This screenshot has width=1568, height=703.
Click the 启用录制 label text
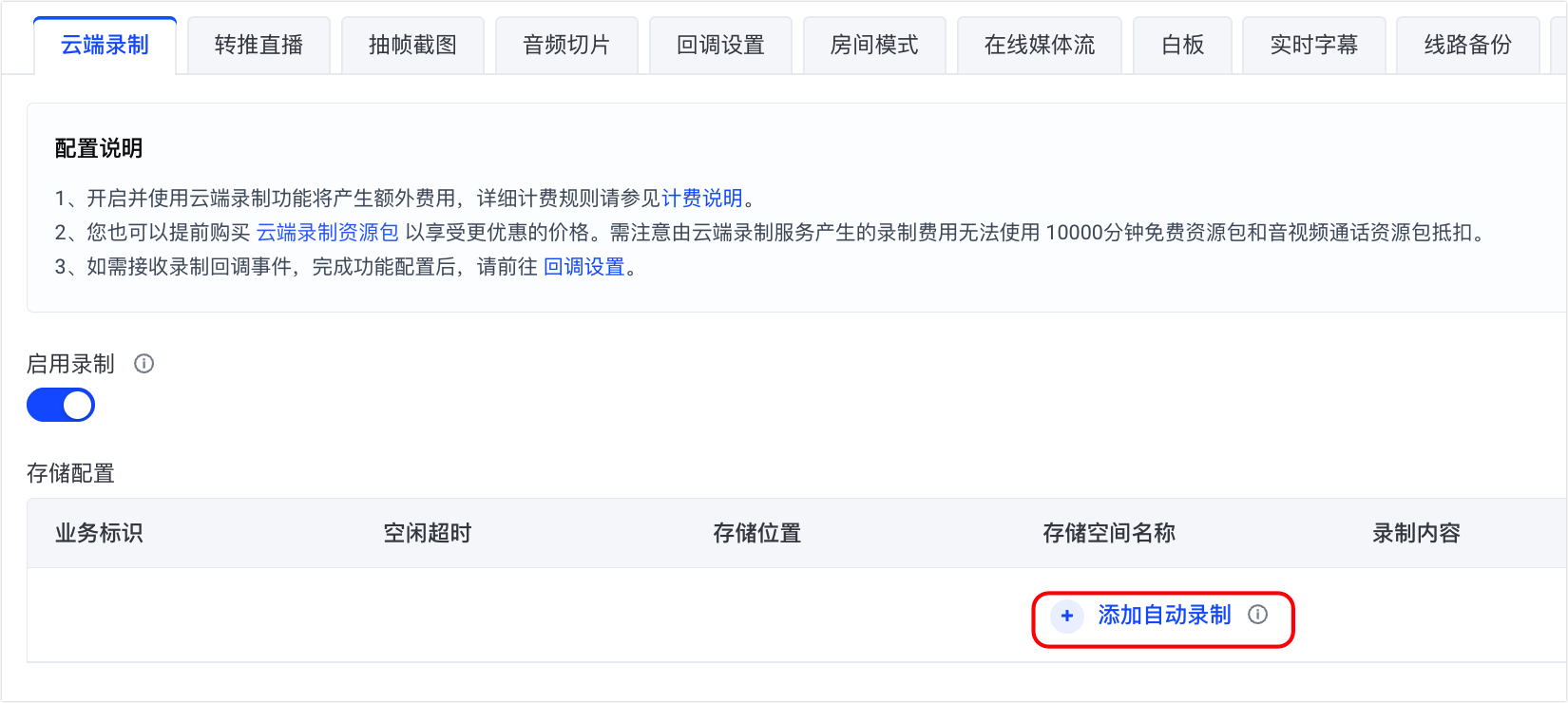(x=70, y=364)
